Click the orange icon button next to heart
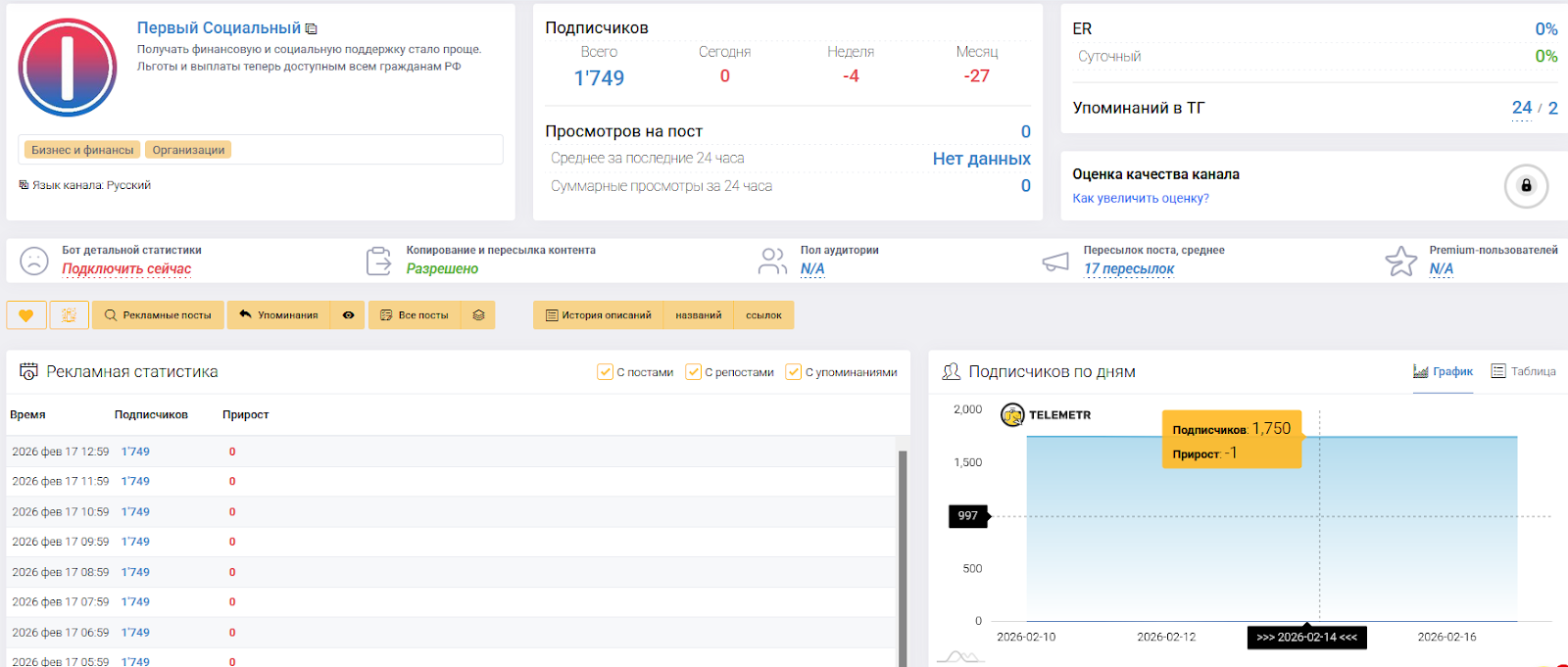1568x667 pixels. [x=69, y=315]
